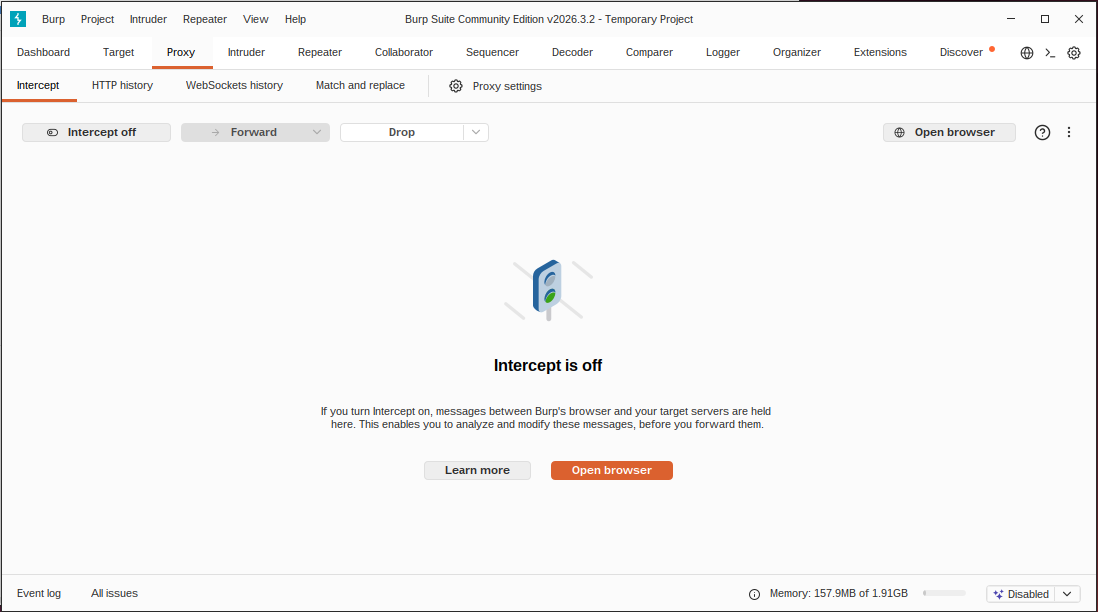Click the Drop button
Image resolution: width=1098 pixels, height=612 pixels.
402,132
